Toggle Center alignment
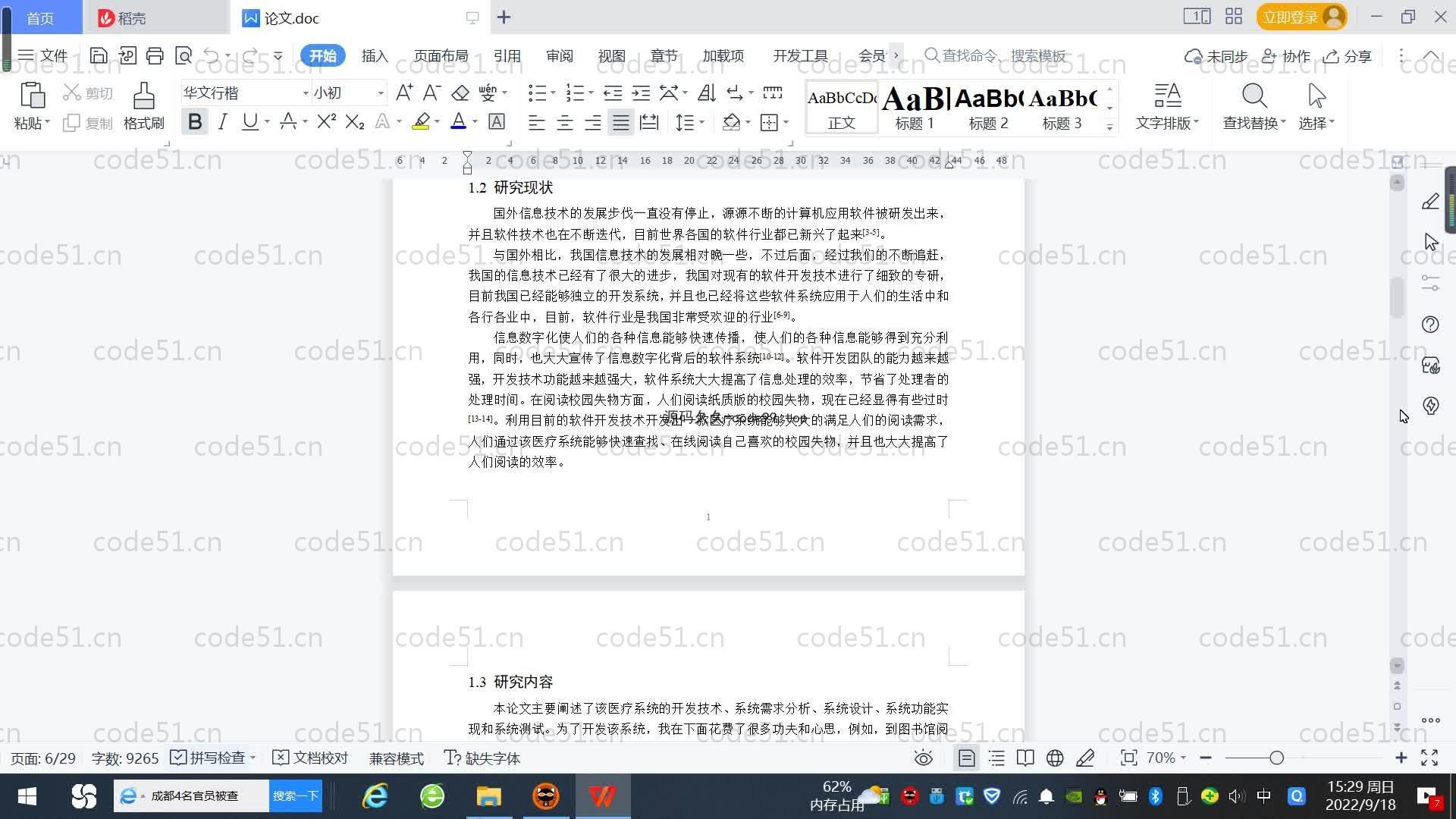Viewport: 1456px width, 819px height. (x=564, y=122)
